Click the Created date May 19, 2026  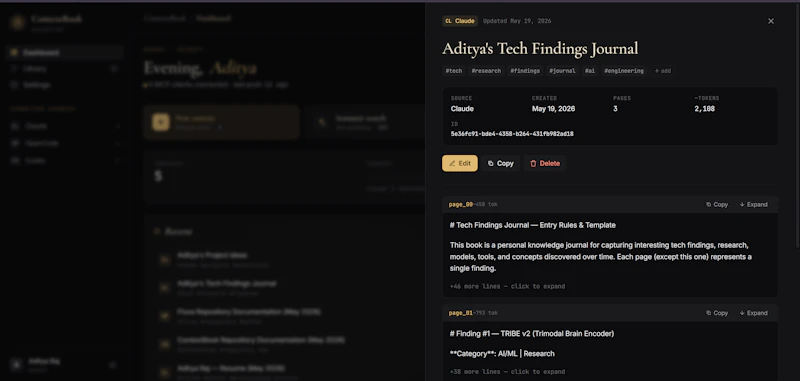pyautogui.click(x=553, y=109)
